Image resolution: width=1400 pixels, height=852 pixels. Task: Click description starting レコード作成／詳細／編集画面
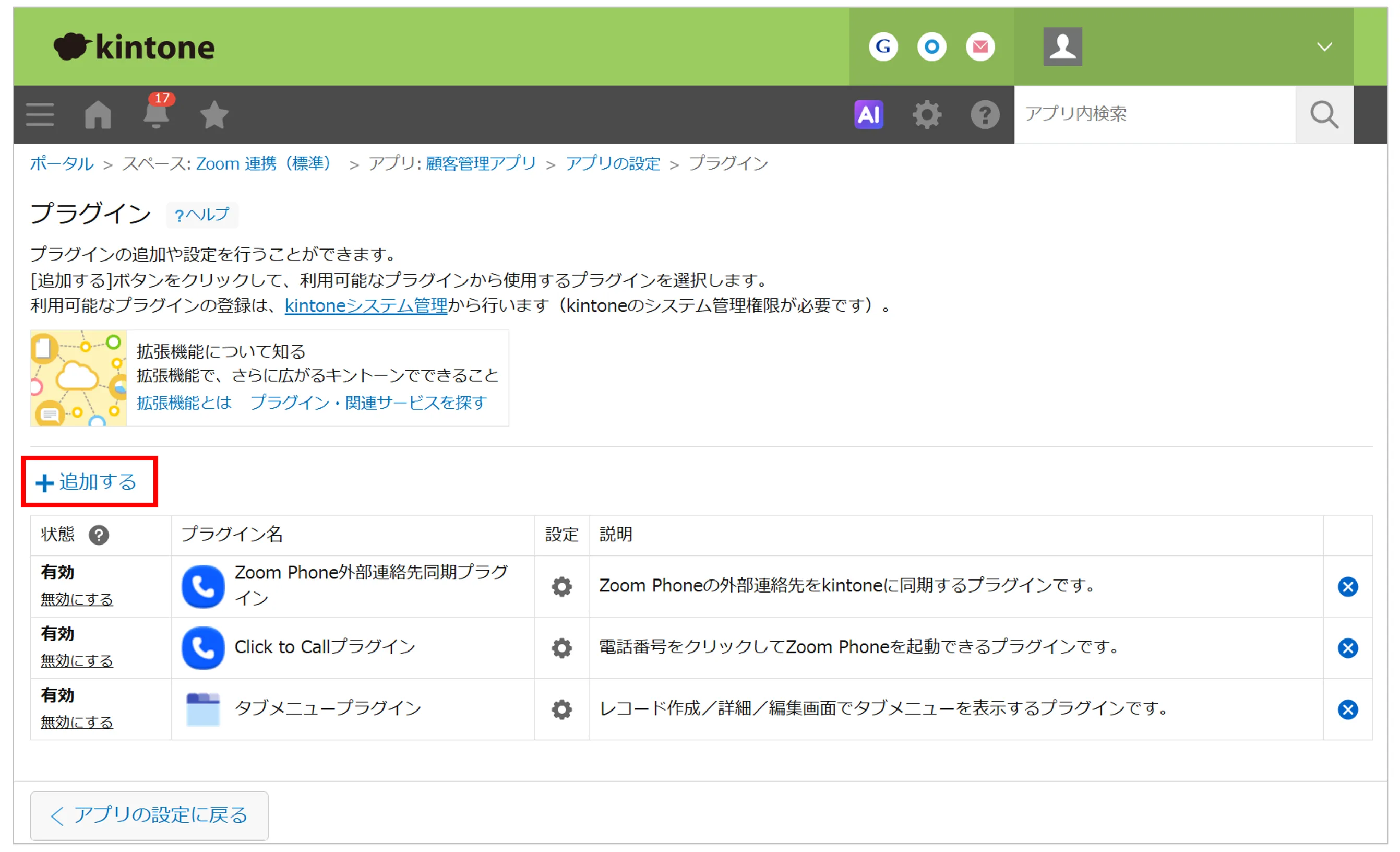(883, 708)
